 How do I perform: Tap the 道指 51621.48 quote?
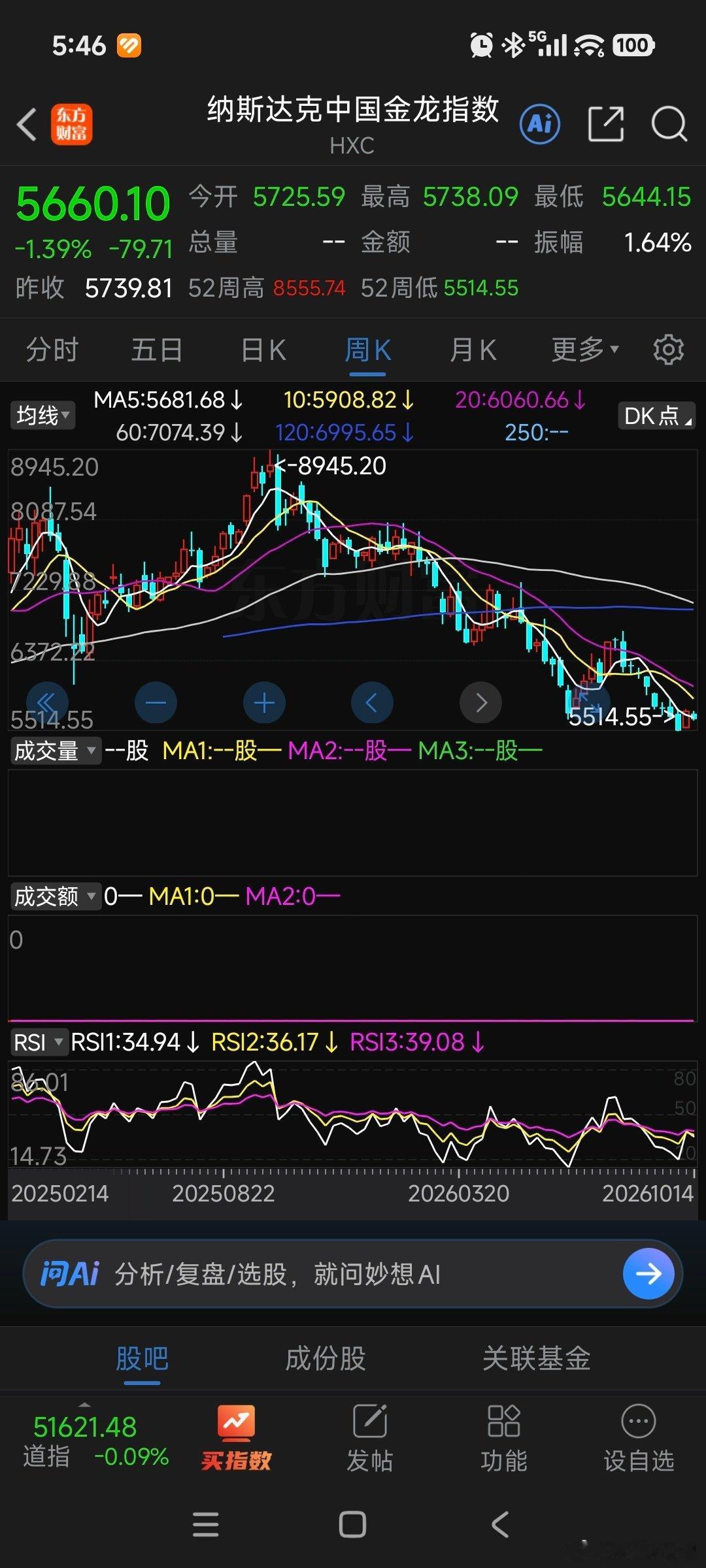coord(85,1427)
